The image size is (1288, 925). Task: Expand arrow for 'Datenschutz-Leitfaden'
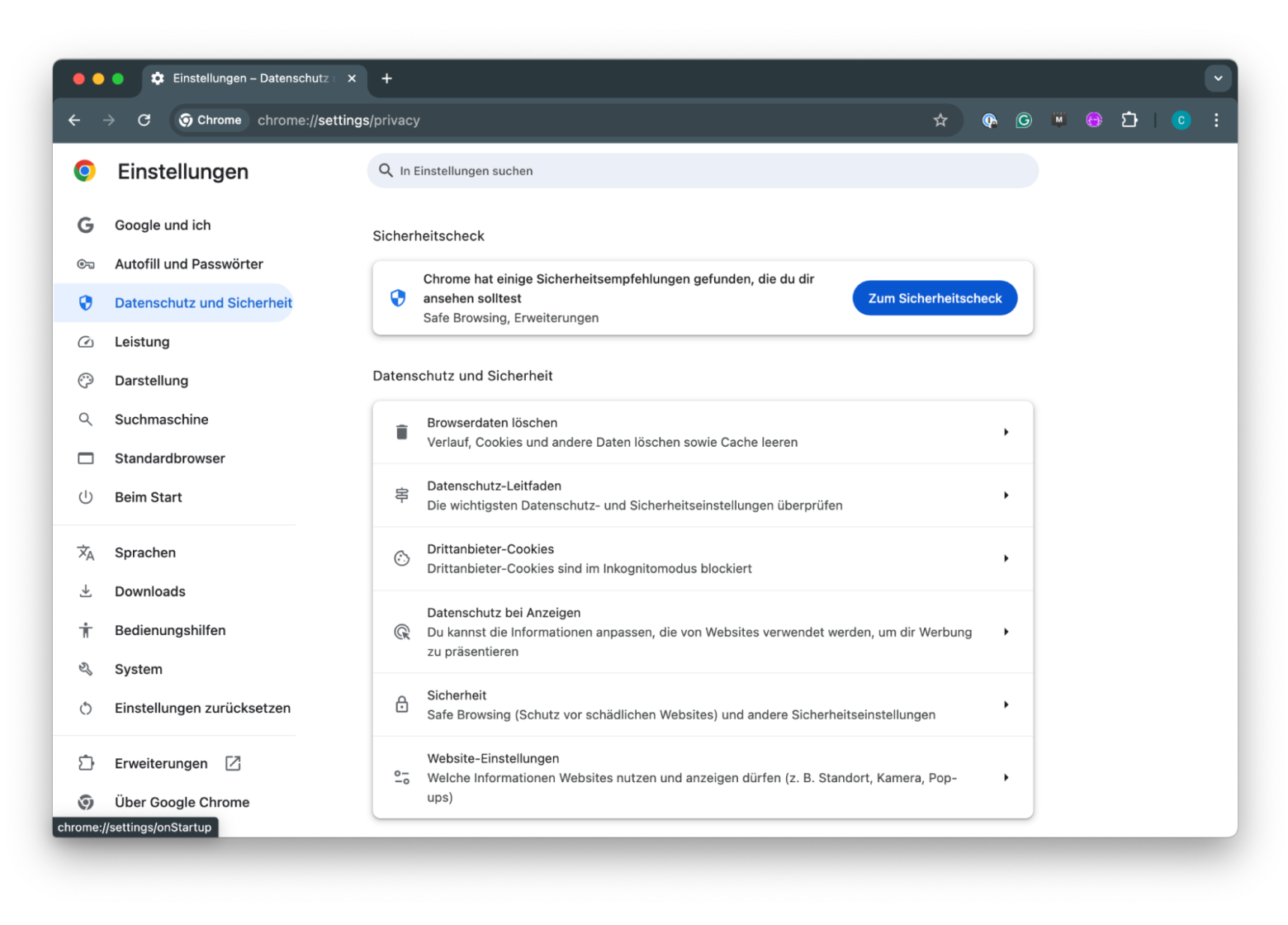pos(1006,496)
